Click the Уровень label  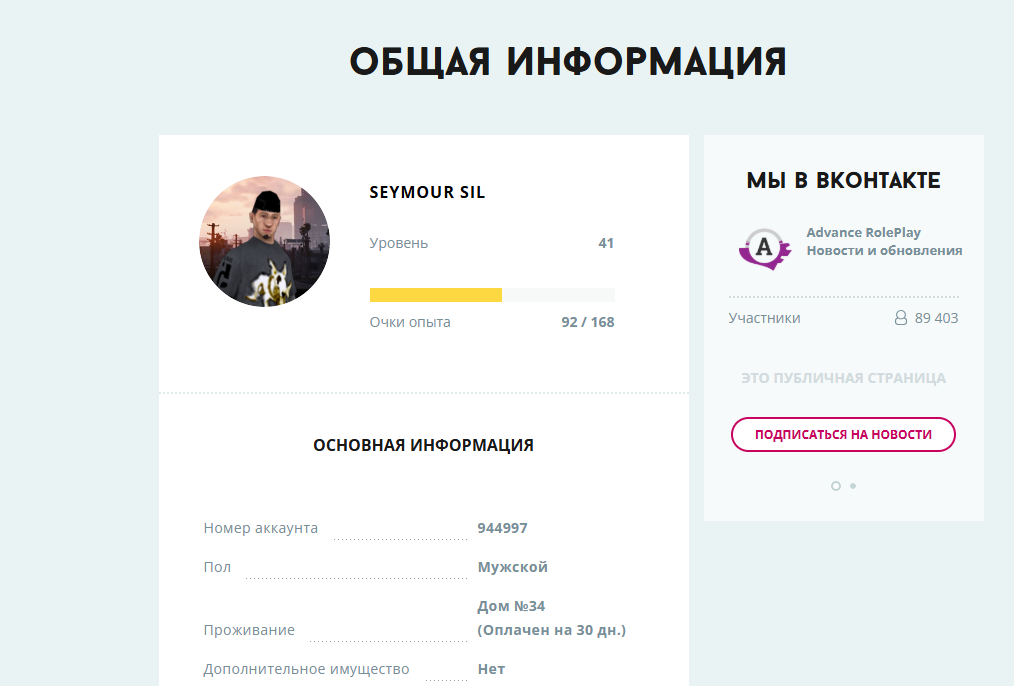tap(398, 244)
